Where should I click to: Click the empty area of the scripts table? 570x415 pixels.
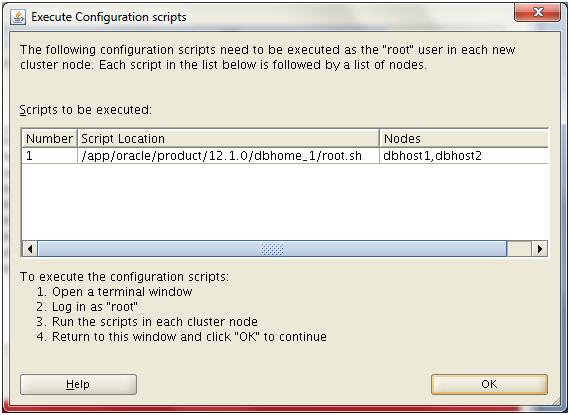pos(285,202)
